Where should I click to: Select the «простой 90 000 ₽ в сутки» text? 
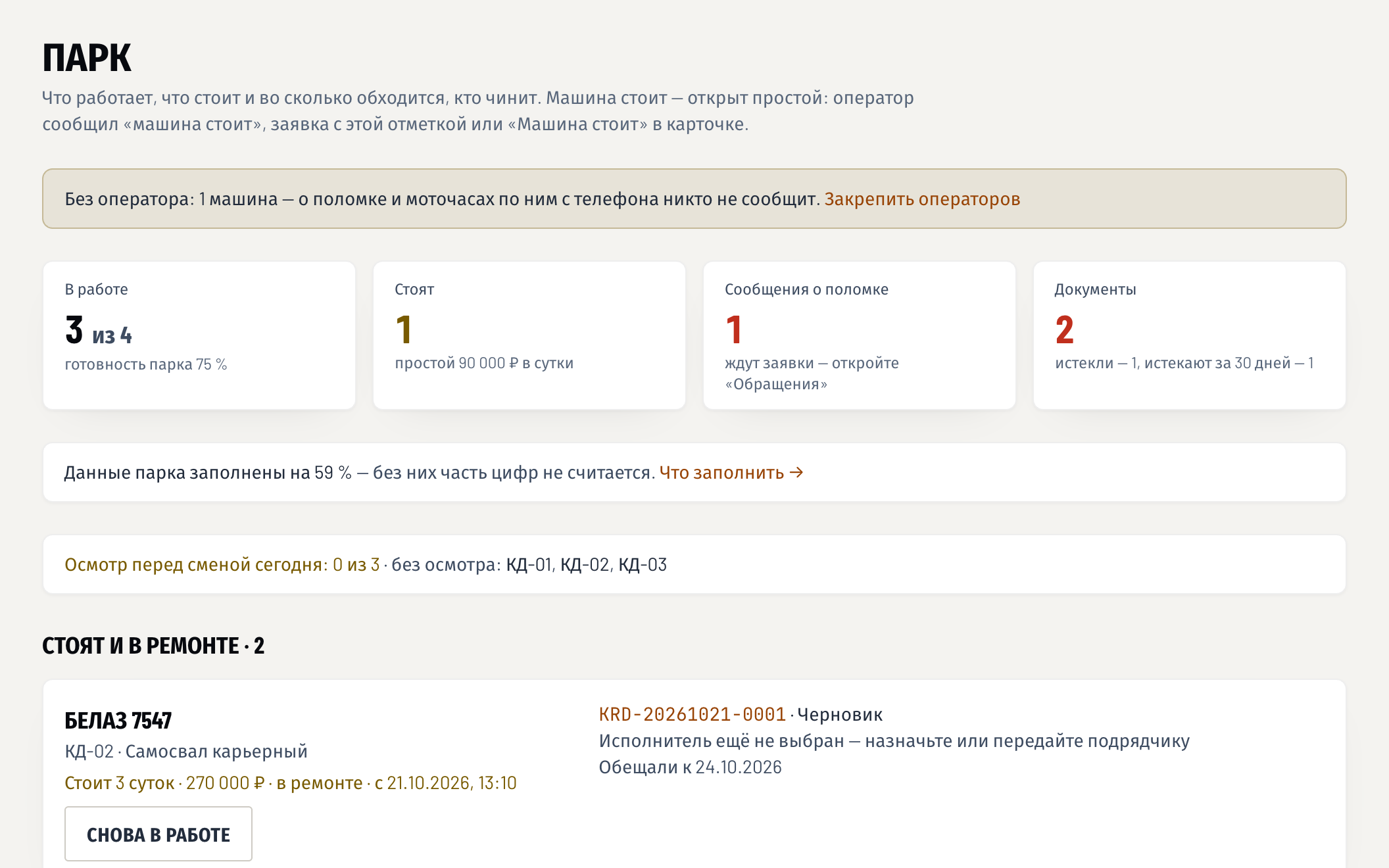coord(484,364)
